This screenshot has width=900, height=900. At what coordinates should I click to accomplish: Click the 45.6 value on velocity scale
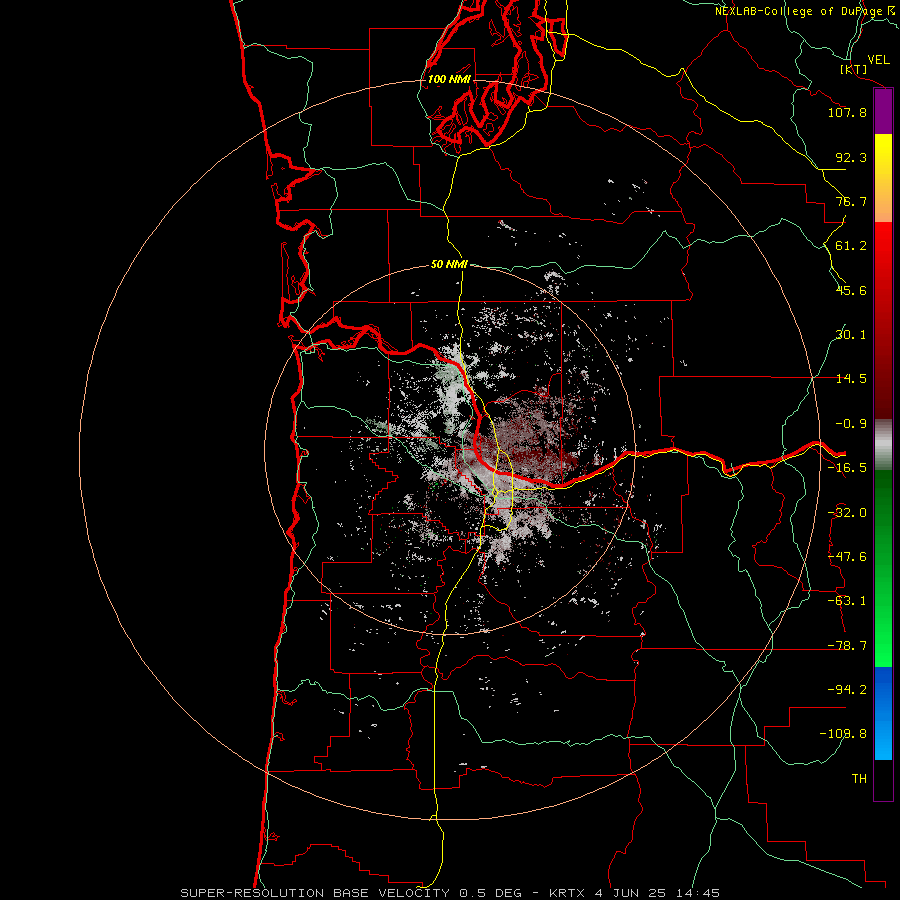click(x=851, y=290)
